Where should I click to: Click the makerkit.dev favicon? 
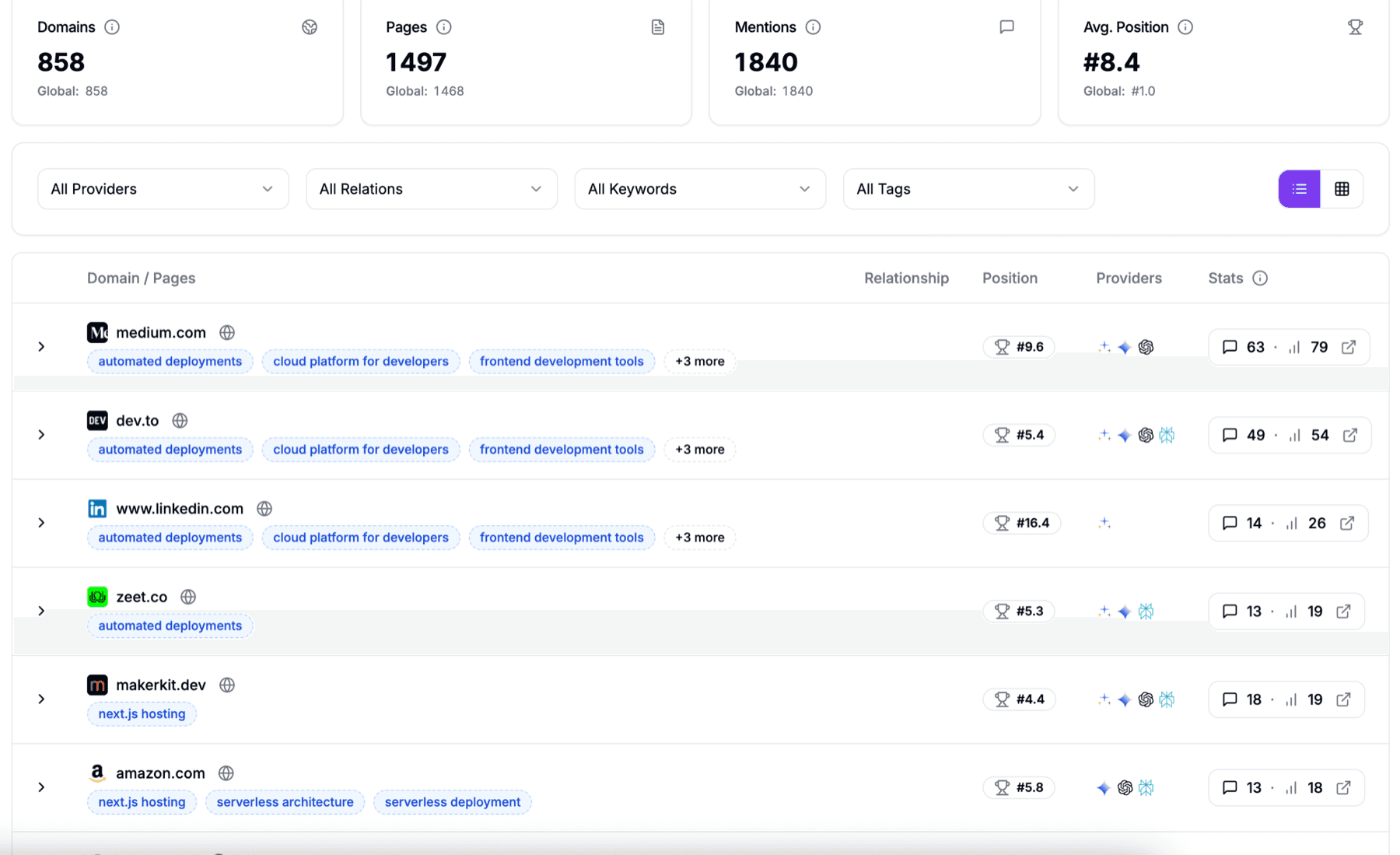97,685
